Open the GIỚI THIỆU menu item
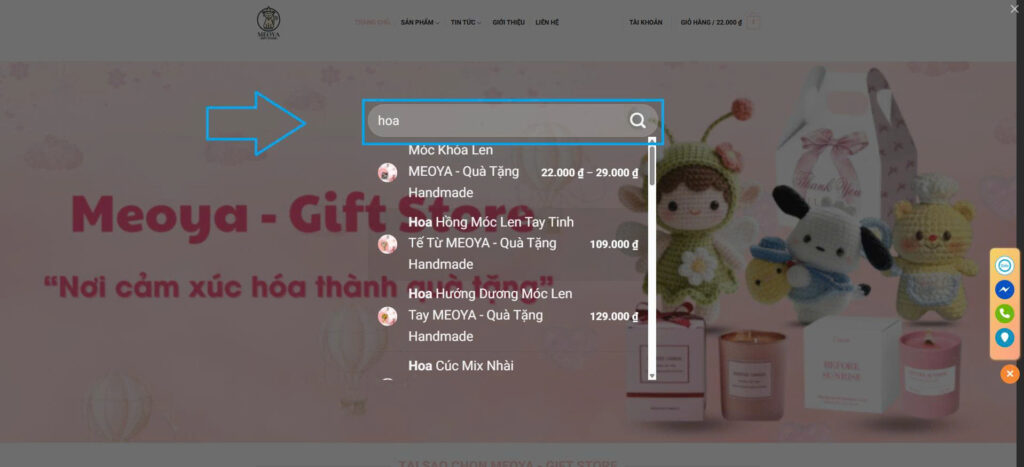1024x467 pixels. (509, 22)
